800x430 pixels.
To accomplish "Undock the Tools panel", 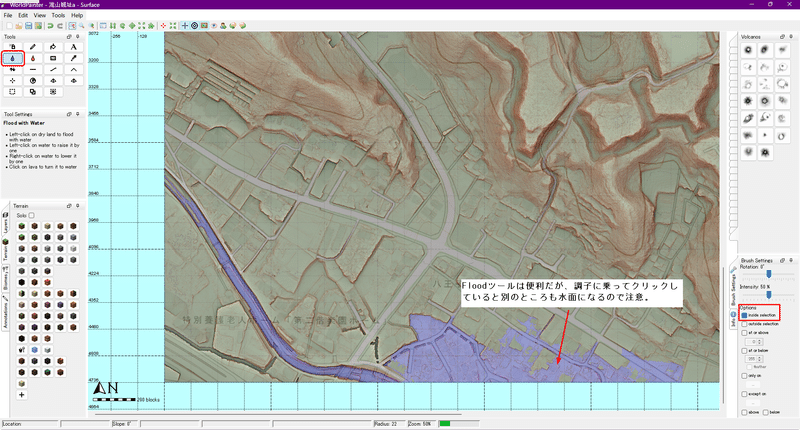I will click(69, 37).
